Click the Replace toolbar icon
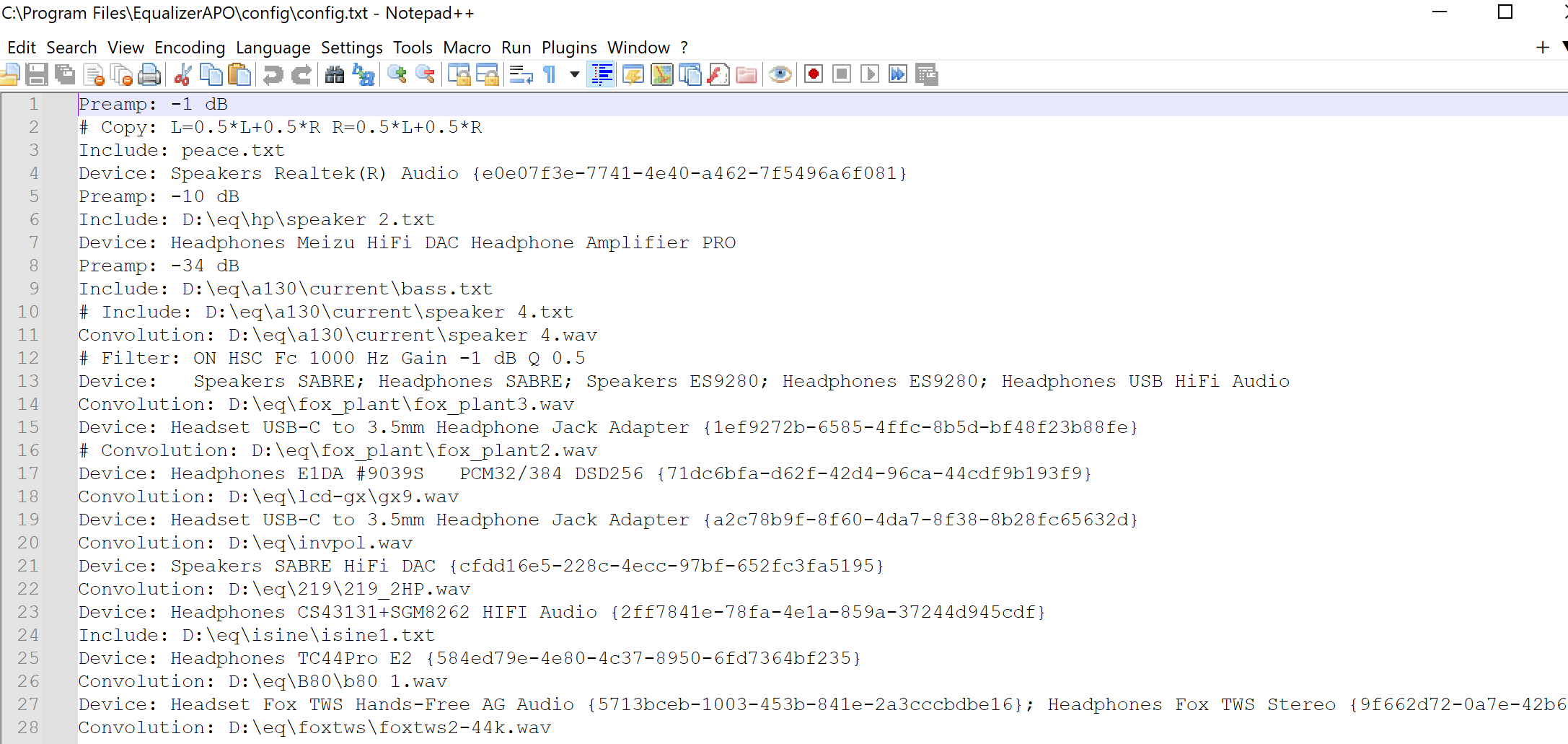1568x744 pixels. (364, 74)
